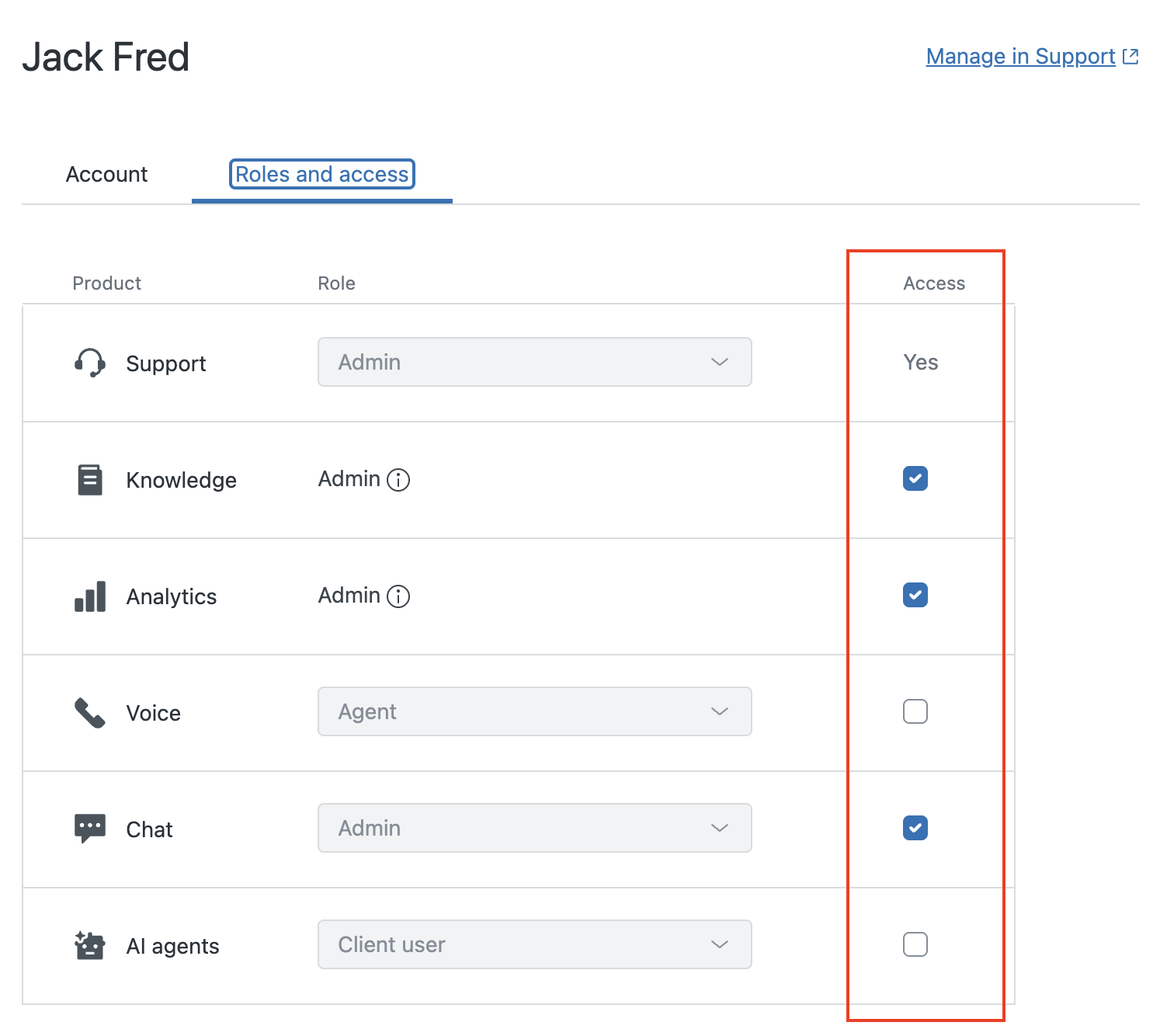Click the Analytics bar chart icon
The image size is (1160, 1036).
90,596
